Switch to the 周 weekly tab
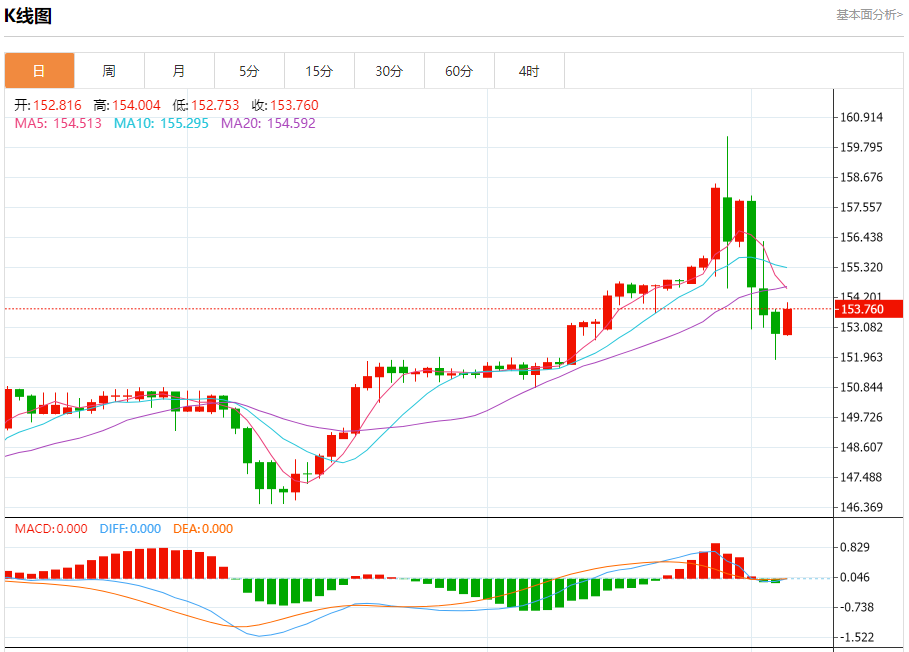This screenshot has width=909, height=652. tap(109, 71)
